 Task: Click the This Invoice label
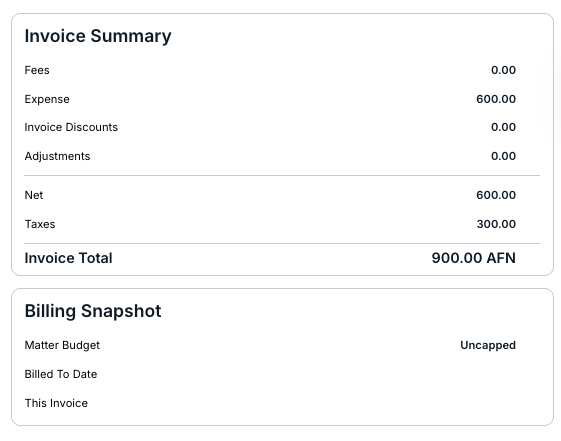[56, 403]
